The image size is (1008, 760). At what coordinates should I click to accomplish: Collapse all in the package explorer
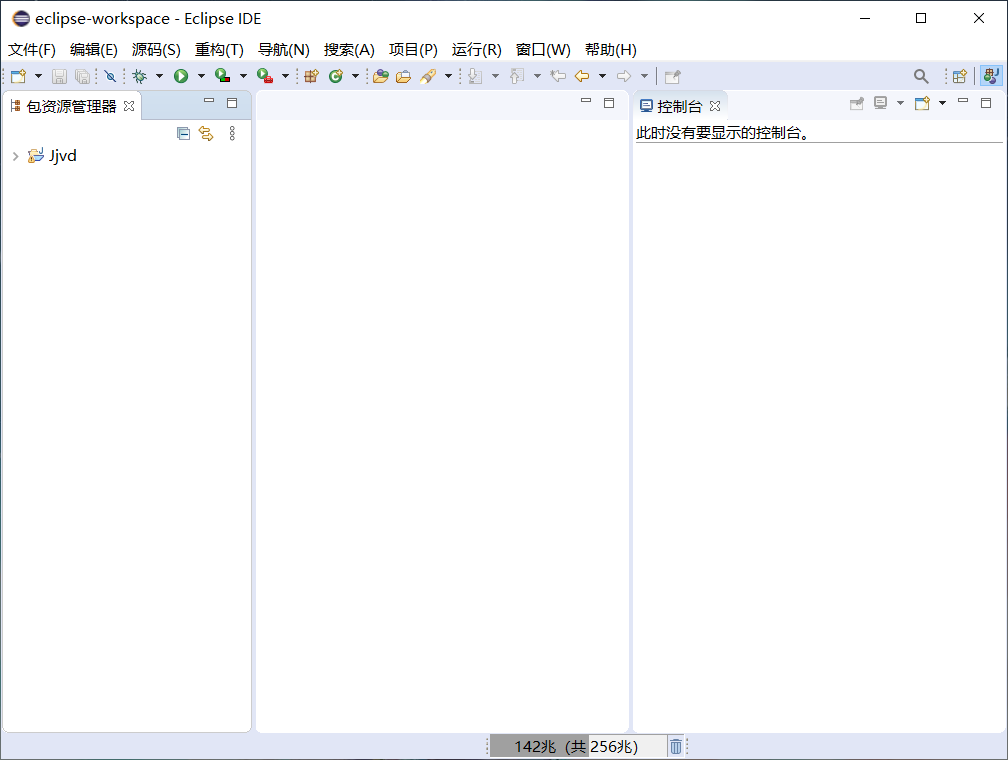point(183,133)
